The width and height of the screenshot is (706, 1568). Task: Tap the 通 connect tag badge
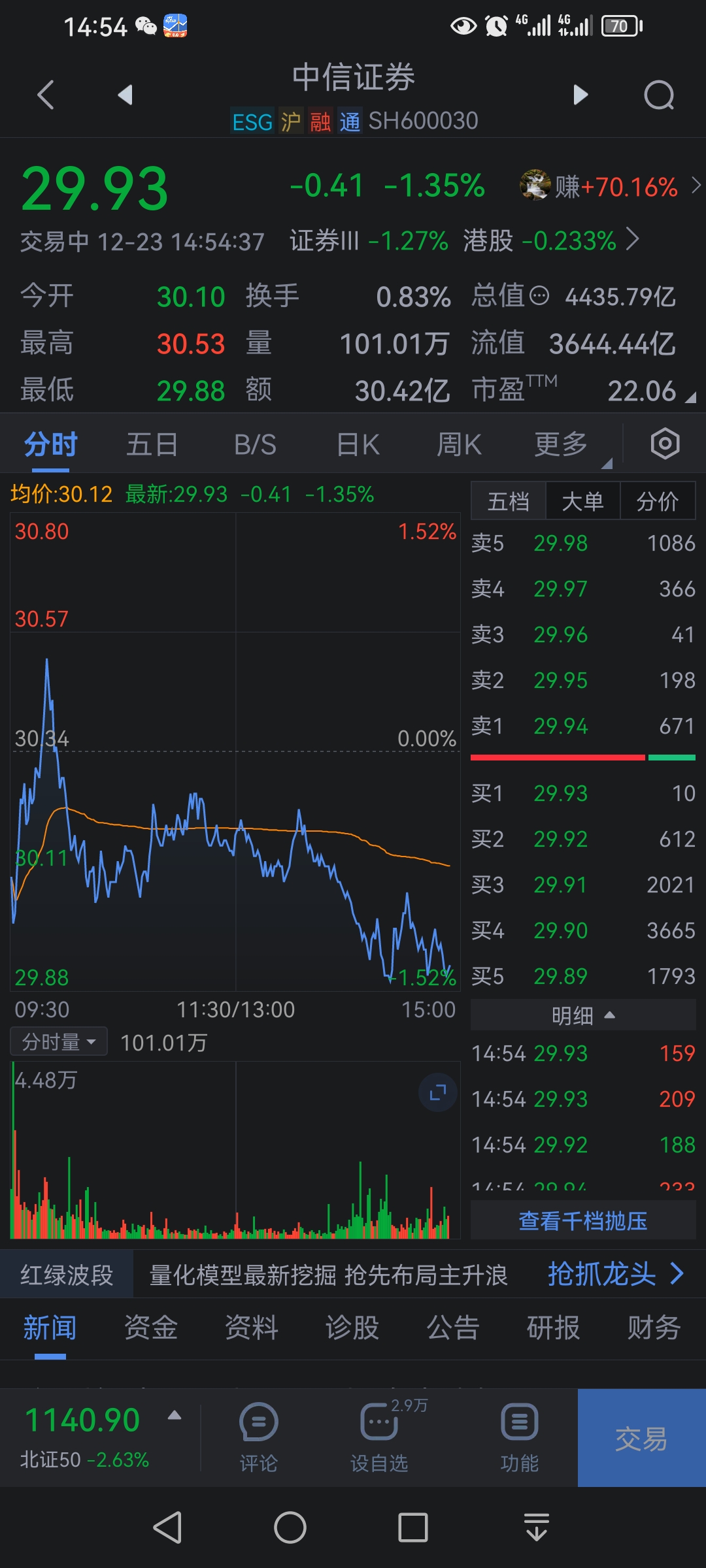tap(350, 122)
